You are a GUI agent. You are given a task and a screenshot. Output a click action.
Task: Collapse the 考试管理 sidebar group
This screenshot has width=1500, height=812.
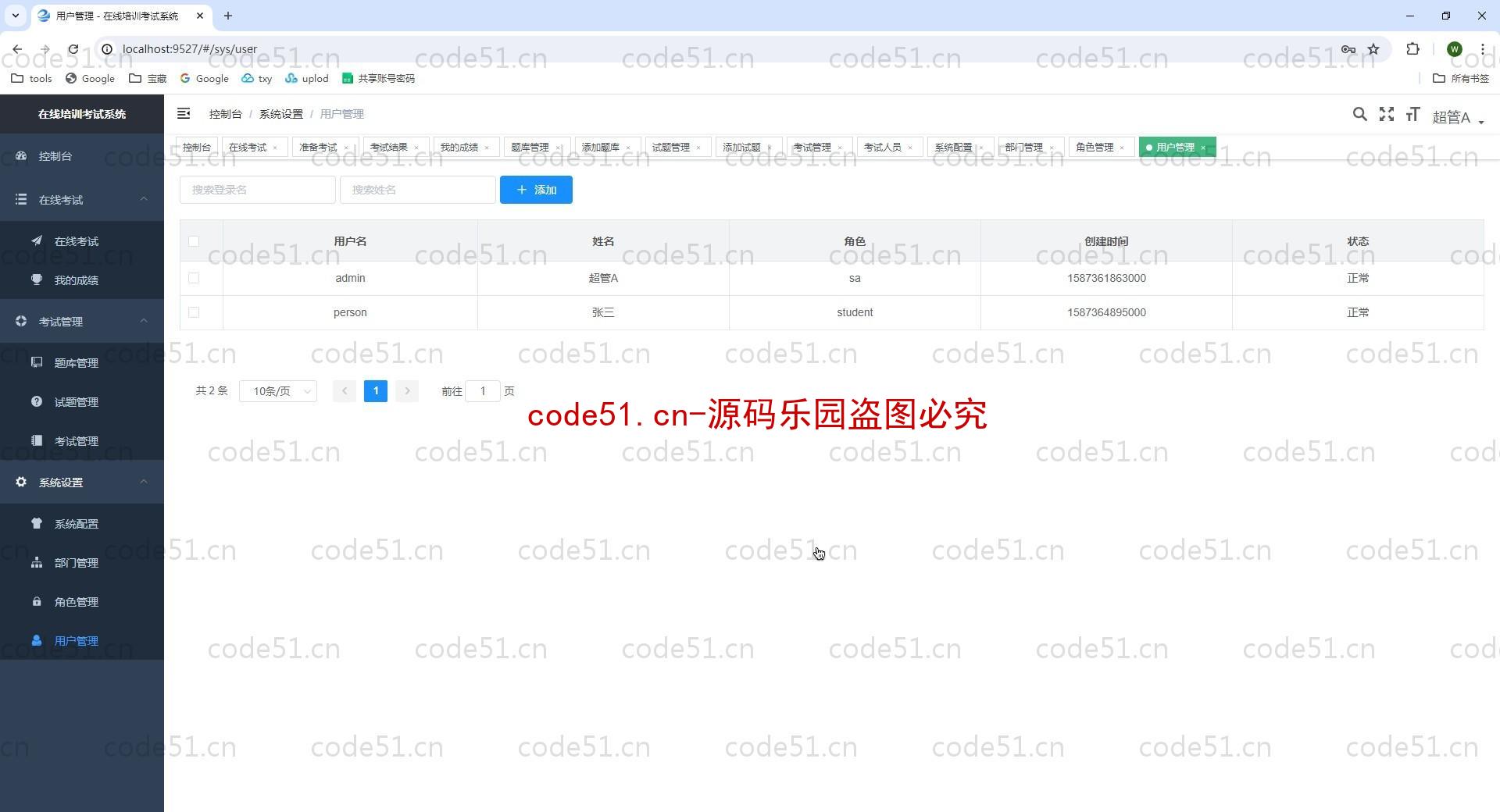point(82,322)
